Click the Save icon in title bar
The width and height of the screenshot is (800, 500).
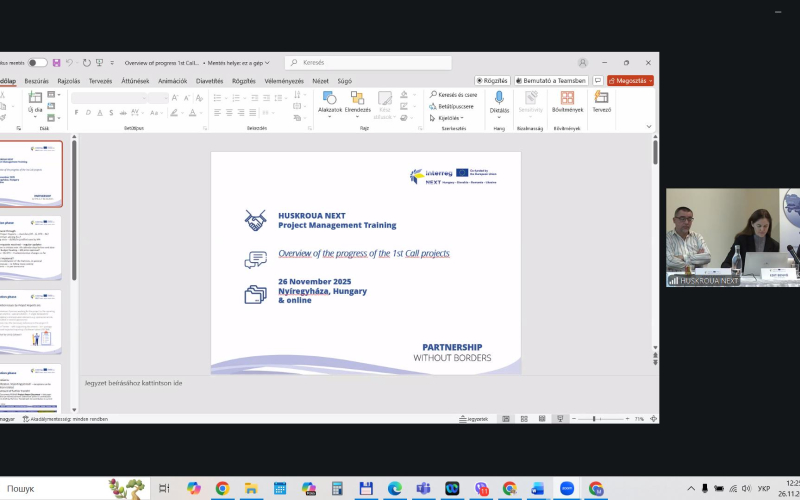tap(56, 62)
